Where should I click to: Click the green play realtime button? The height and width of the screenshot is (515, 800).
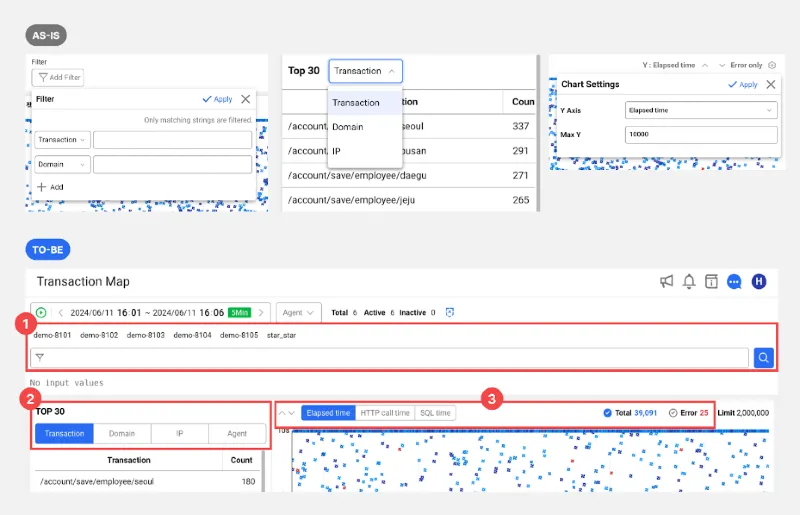tap(41, 312)
